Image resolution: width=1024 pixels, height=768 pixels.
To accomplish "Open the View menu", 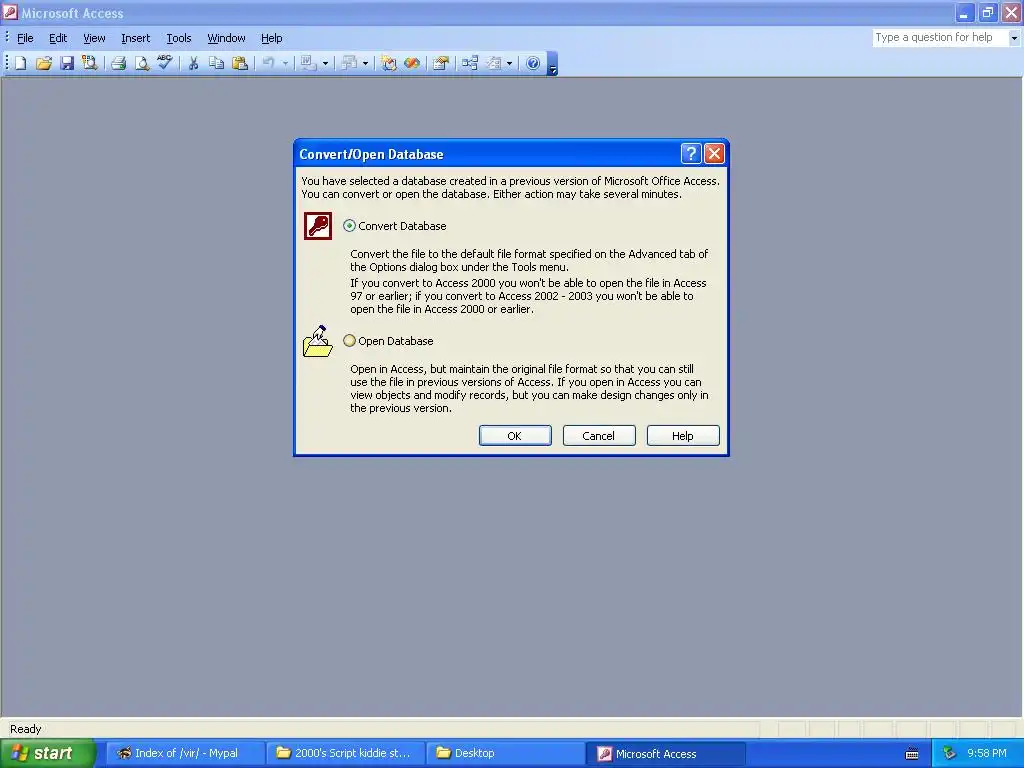I will [94, 38].
